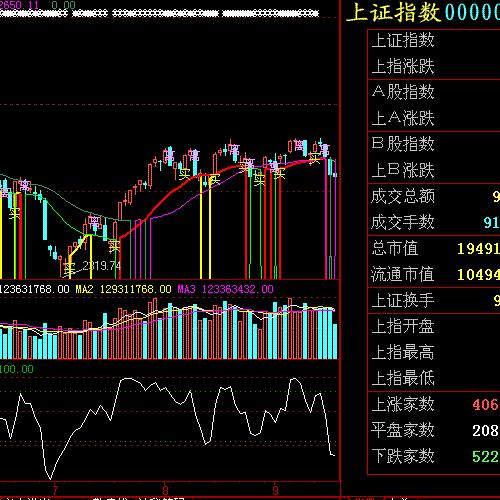The image size is (500, 500).
Task: Select the MA2 volume average label
Action: (x=85, y=289)
